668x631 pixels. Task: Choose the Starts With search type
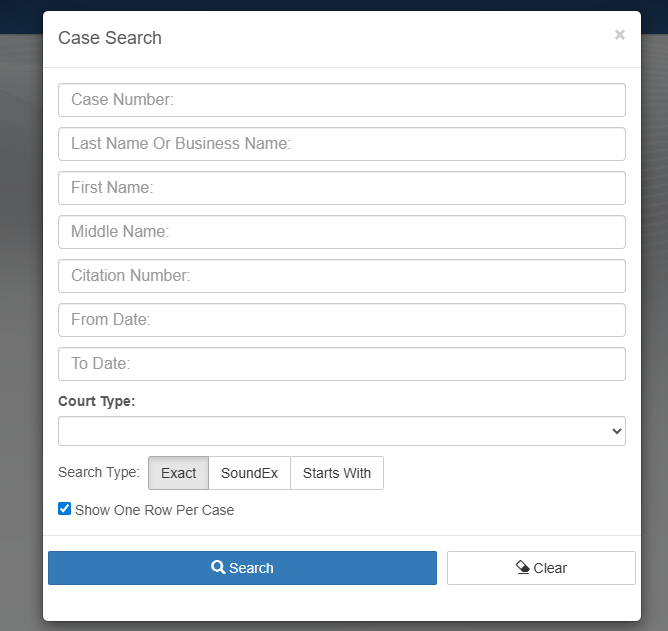pos(336,473)
